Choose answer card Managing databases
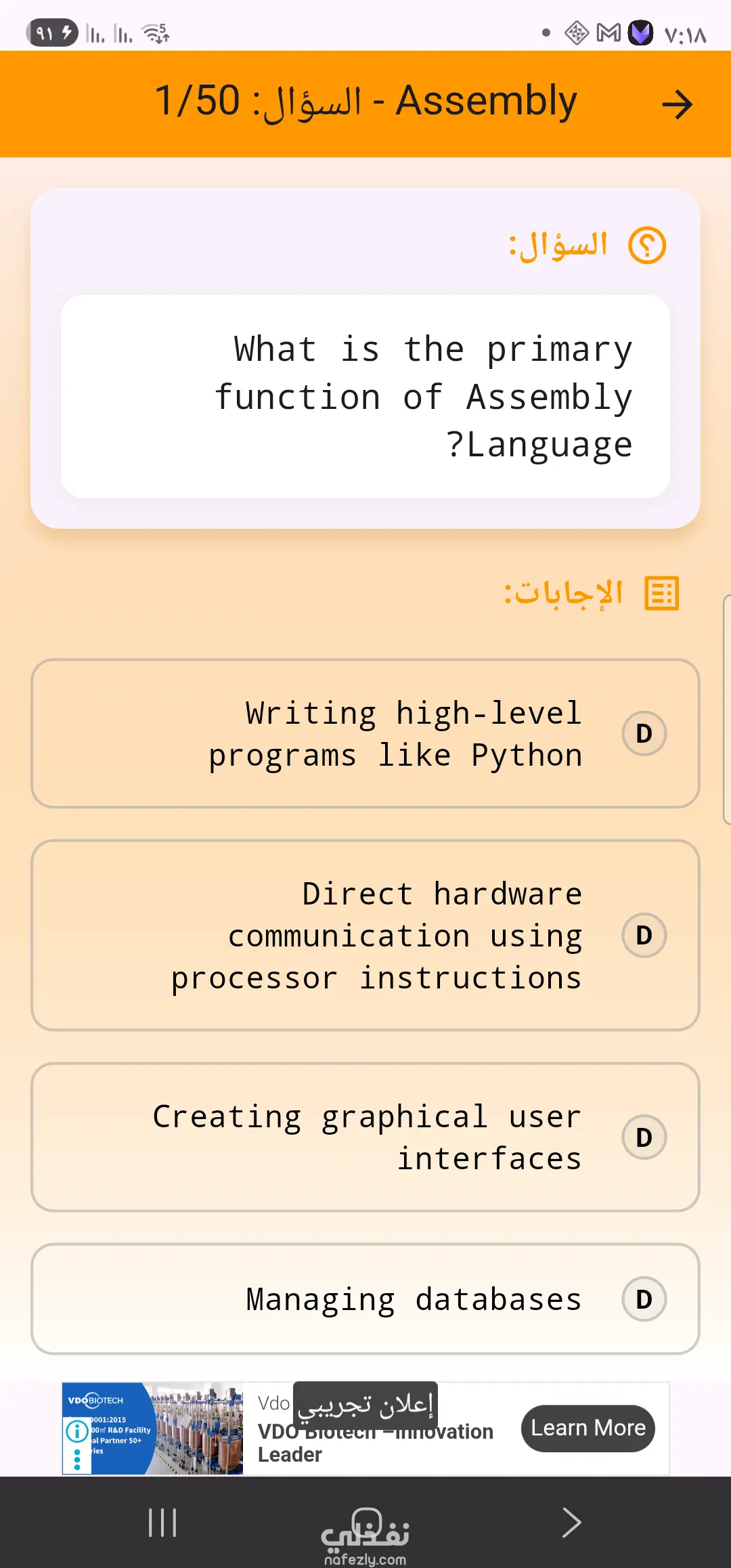The image size is (731, 1568). 365,1299
